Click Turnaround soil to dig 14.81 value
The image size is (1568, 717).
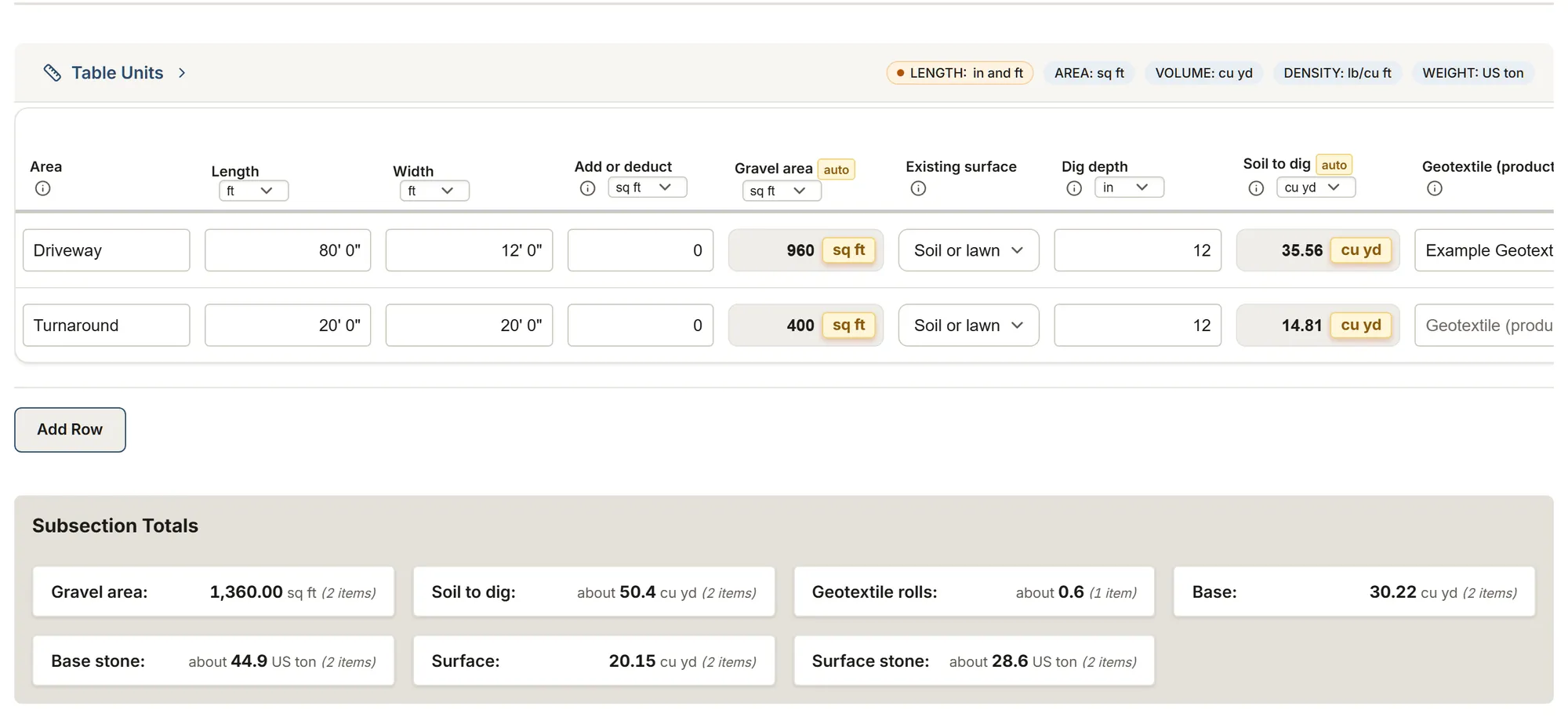1318,326
